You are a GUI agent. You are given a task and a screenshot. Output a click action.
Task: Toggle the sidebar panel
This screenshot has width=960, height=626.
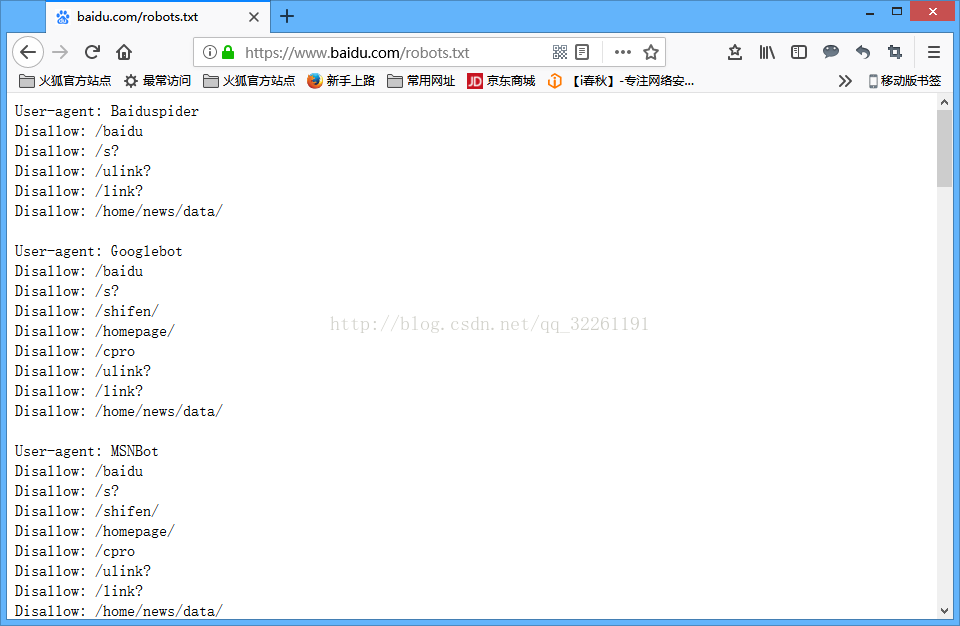pos(799,52)
